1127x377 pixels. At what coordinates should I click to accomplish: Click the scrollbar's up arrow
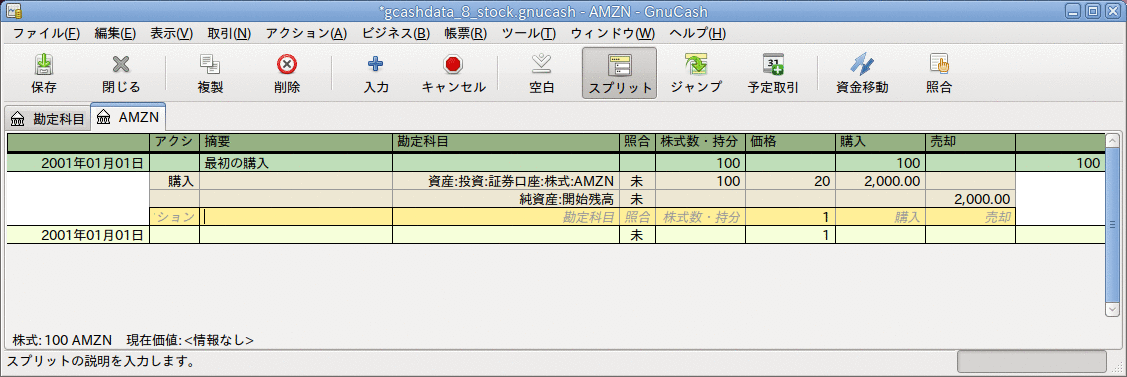point(1113,140)
